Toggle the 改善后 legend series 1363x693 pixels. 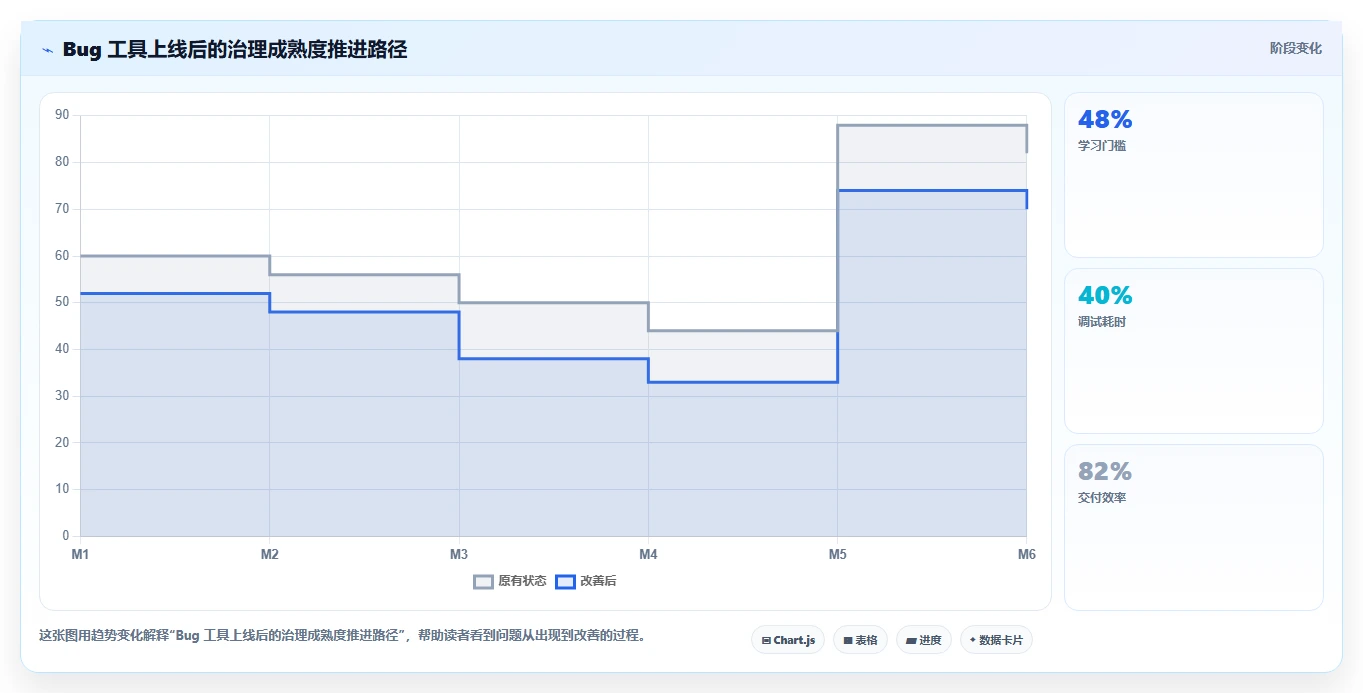[x=586, y=581]
